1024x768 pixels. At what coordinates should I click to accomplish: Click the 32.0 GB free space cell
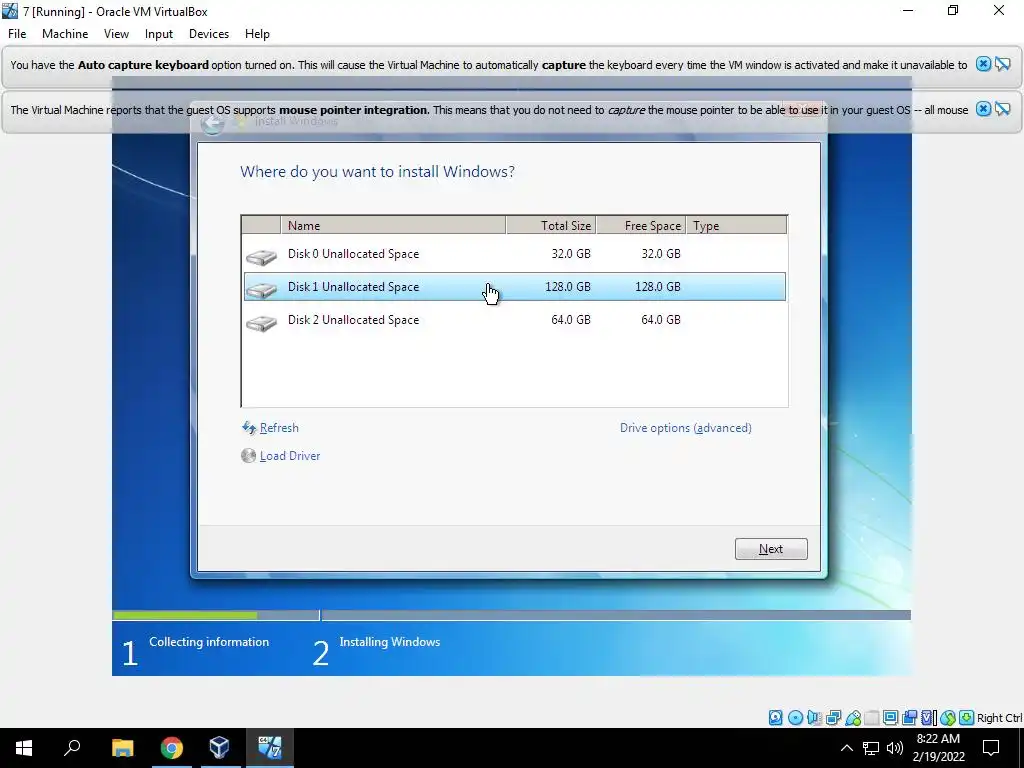click(x=661, y=254)
